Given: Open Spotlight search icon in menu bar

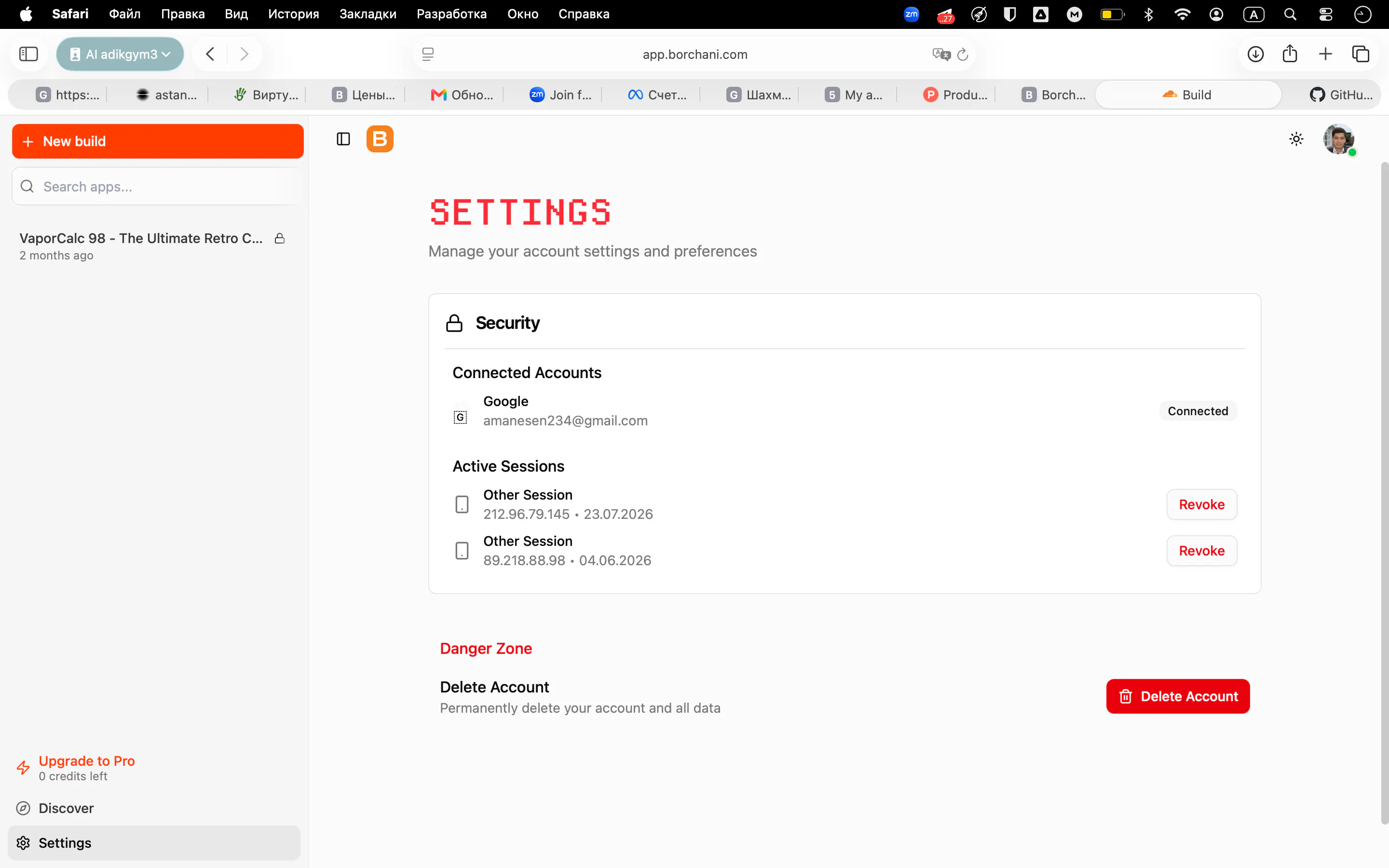Looking at the screenshot, I should pyautogui.click(x=1290, y=14).
